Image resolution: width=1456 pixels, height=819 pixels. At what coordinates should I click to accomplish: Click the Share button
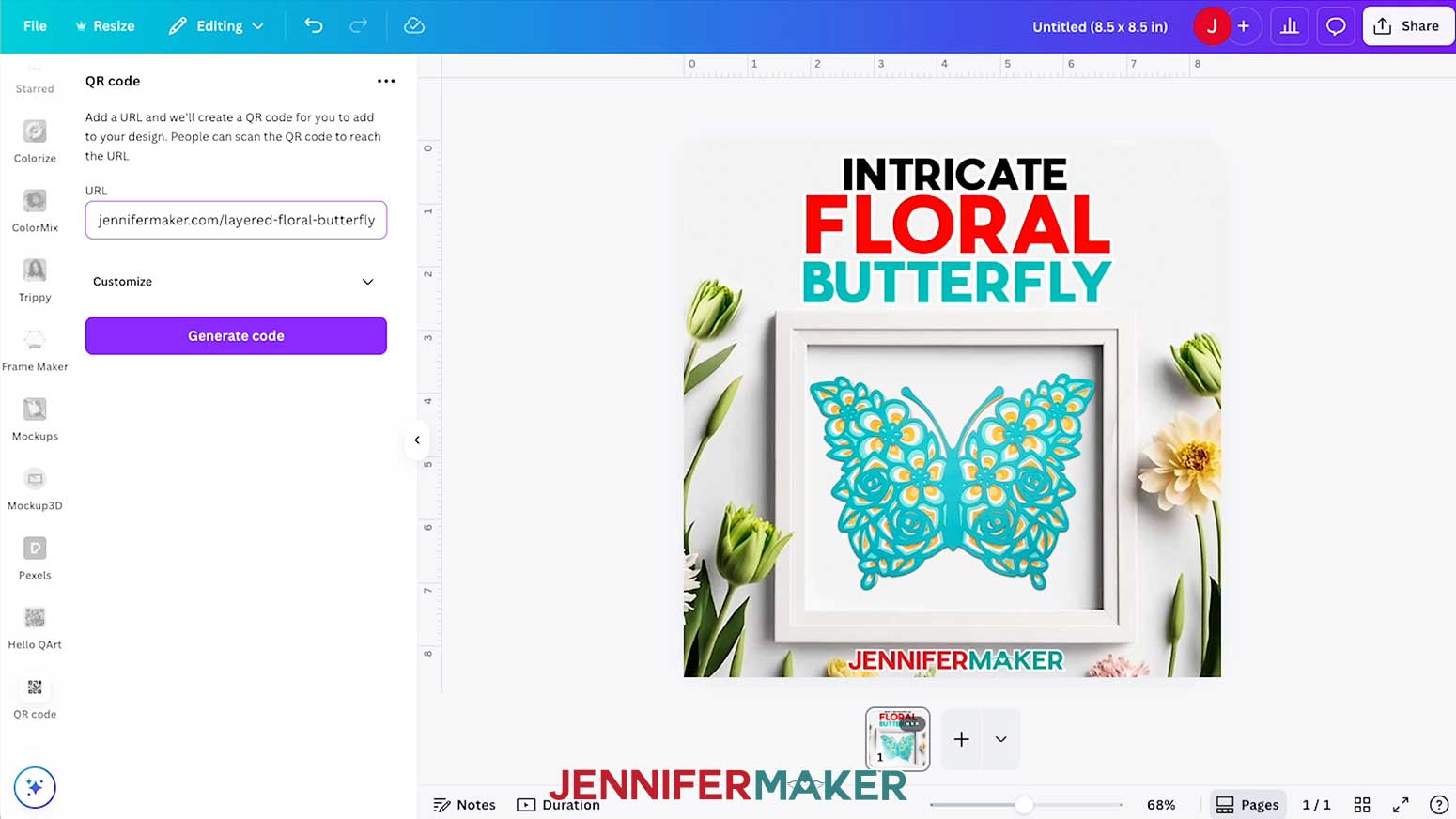pyautogui.click(x=1407, y=26)
